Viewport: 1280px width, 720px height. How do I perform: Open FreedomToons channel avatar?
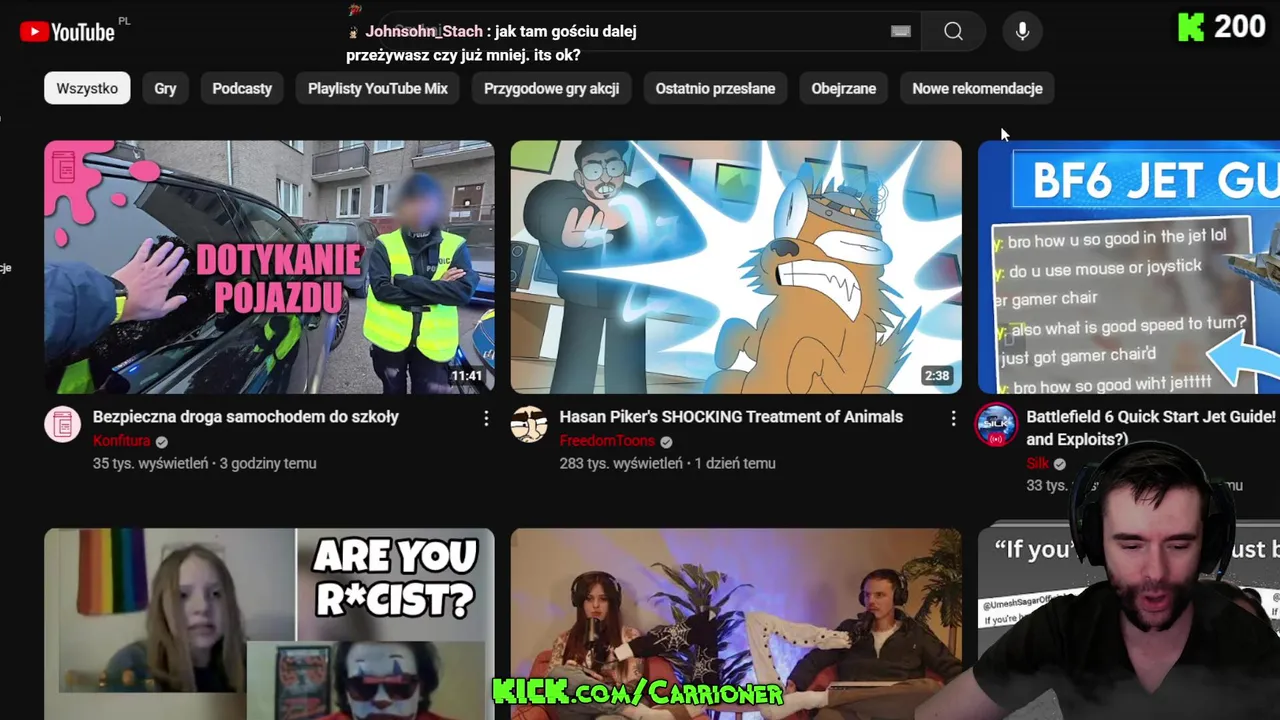pyautogui.click(x=529, y=424)
